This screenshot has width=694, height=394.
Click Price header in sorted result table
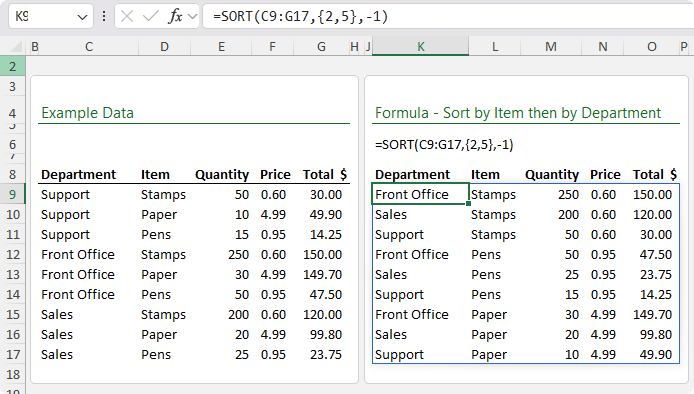pos(605,174)
